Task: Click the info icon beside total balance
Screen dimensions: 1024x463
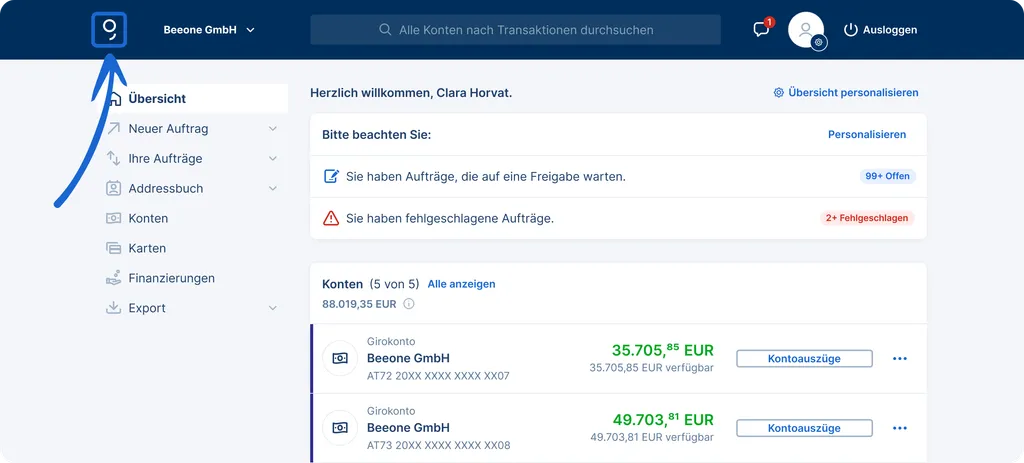Action: (x=408, y=304)
